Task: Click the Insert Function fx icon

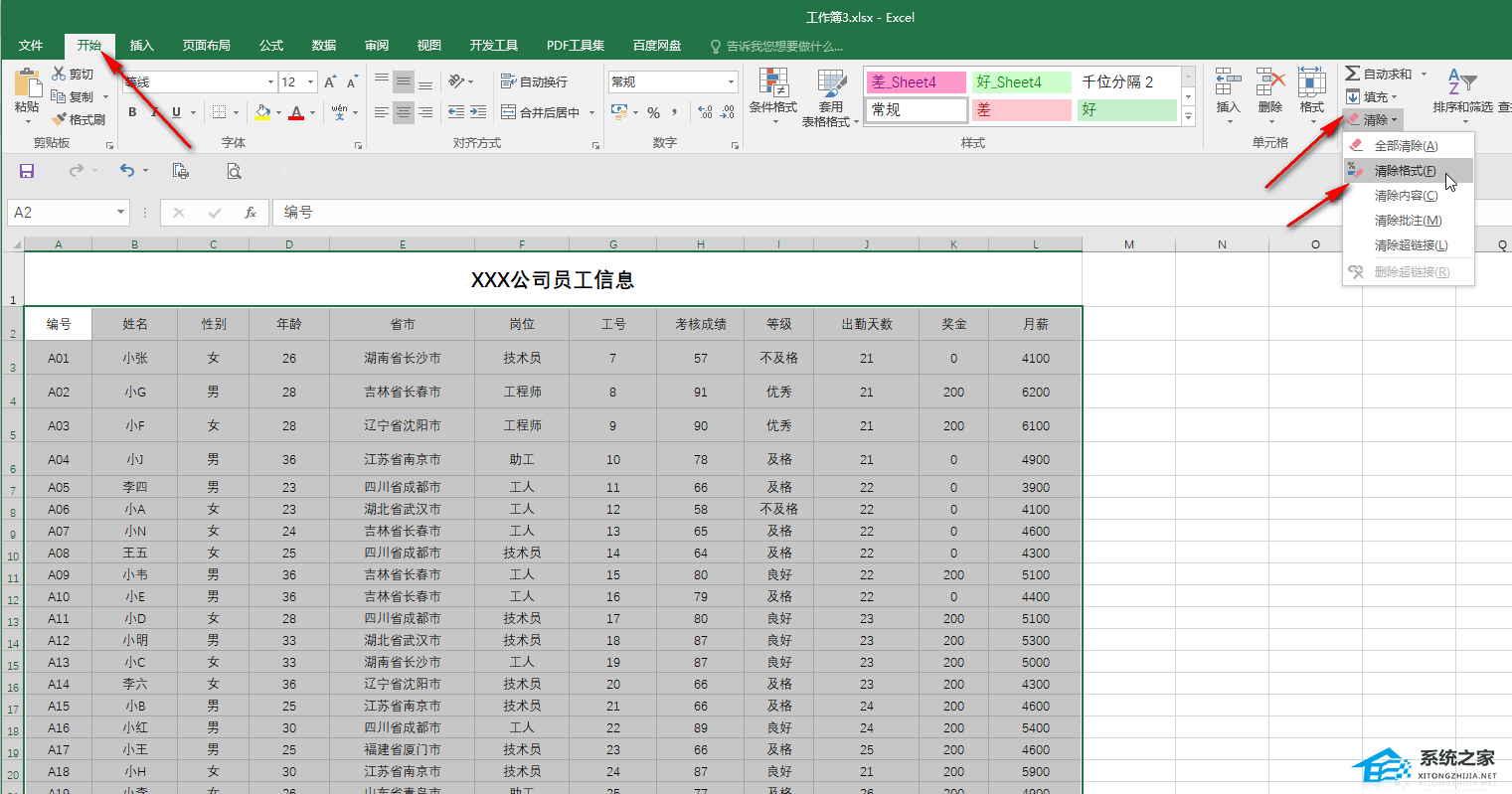Action: coord(251,213)
